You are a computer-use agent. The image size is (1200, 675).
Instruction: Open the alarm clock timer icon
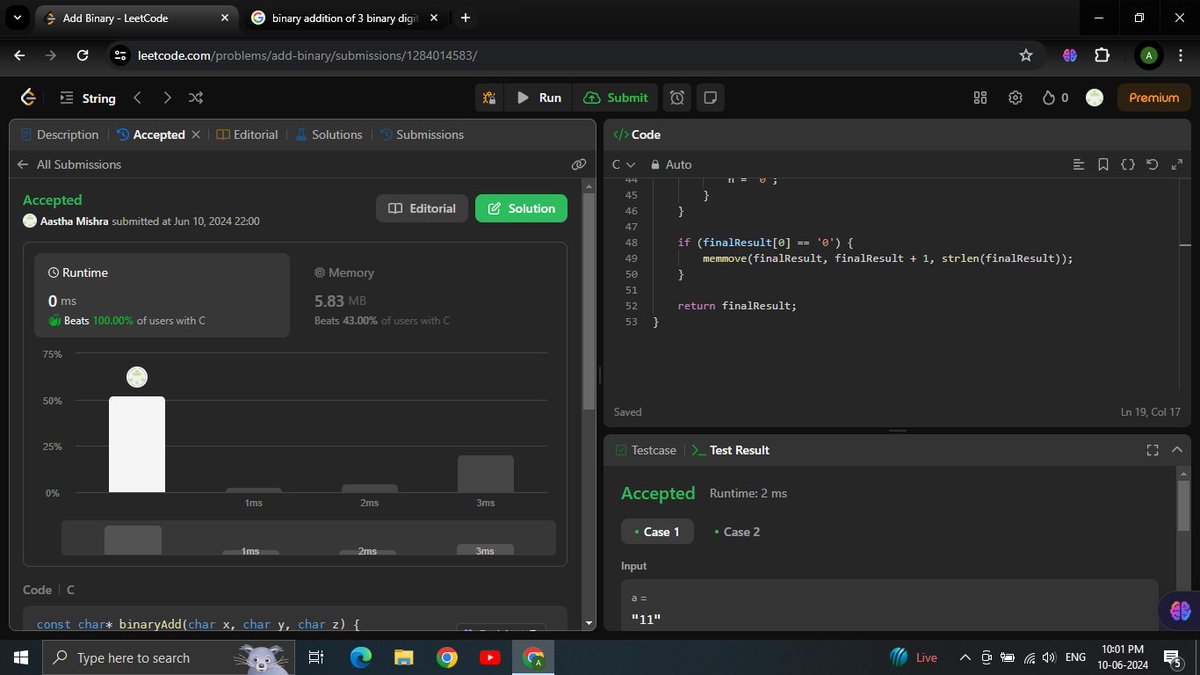click(677, 98)
